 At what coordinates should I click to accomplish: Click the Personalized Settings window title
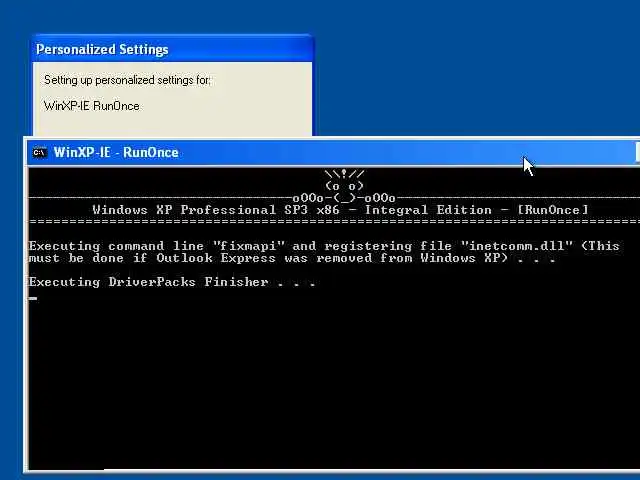point(102,49)
